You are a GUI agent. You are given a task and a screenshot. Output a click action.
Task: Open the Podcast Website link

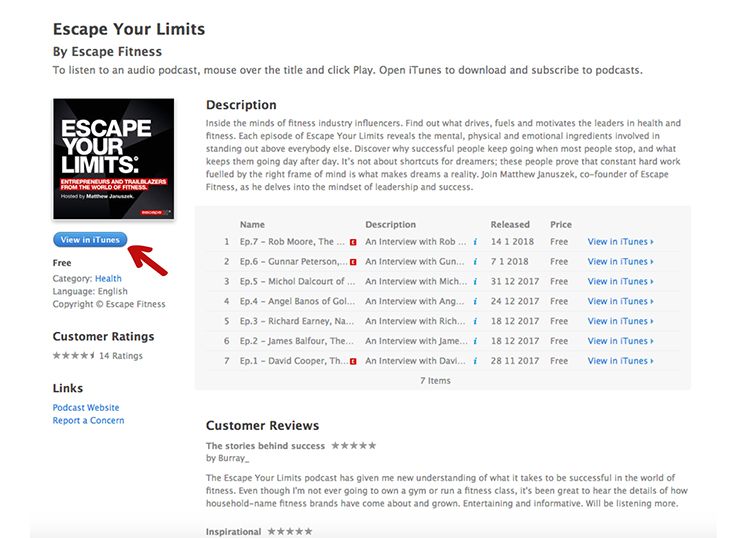coord(86,408)
